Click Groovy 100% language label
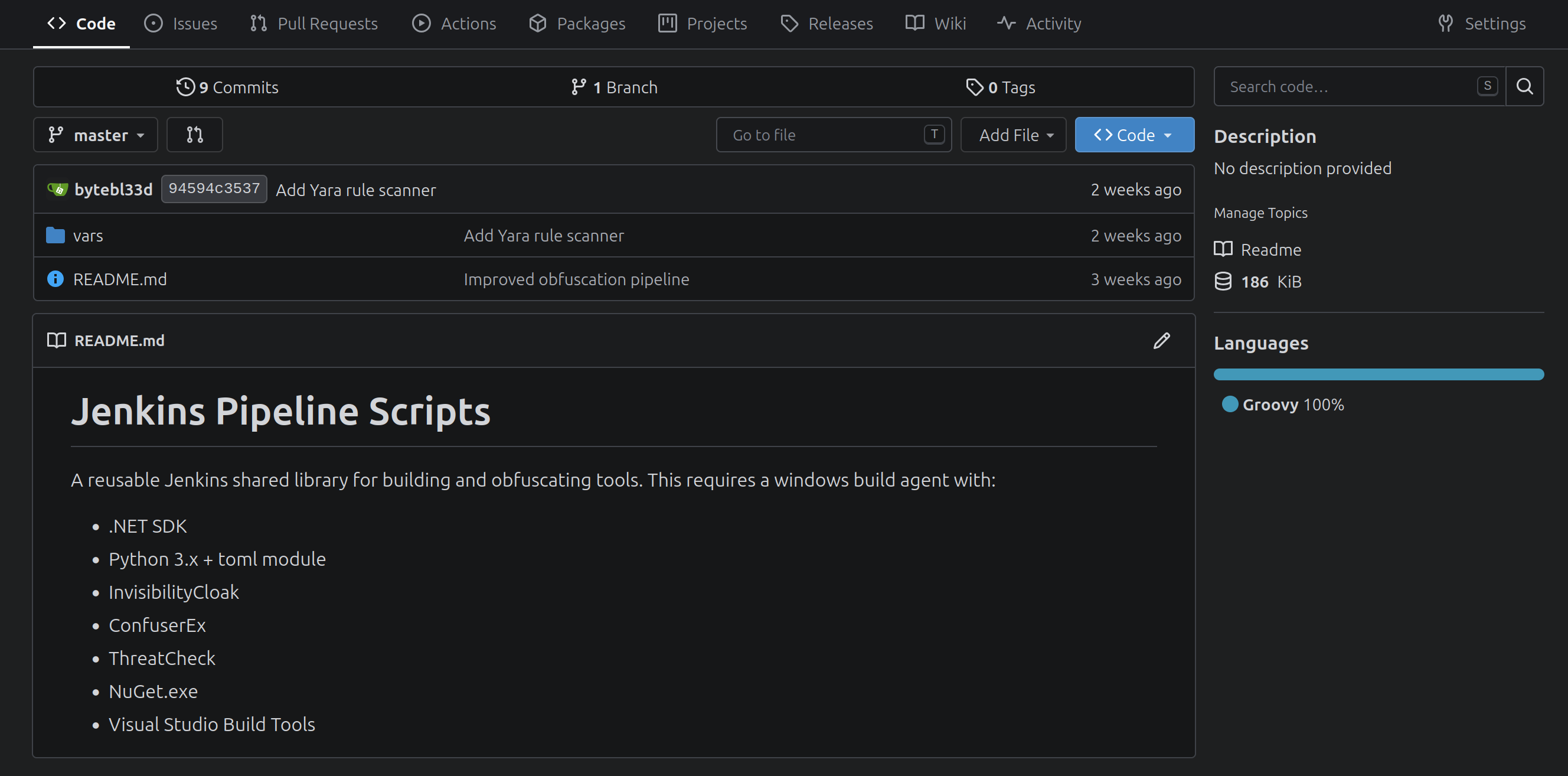The height and width of the screenshot is (776, 1568). click(1293, 405)
